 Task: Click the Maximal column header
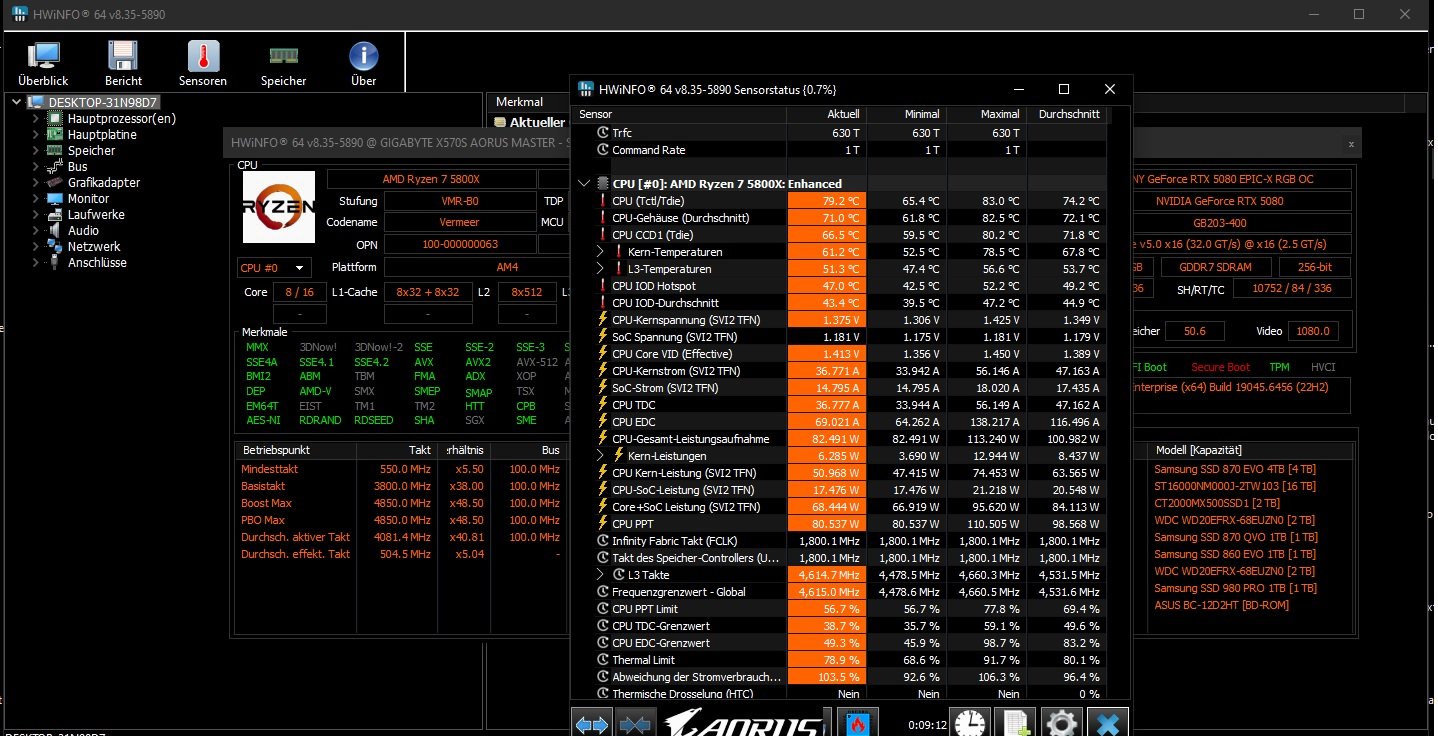pyautogui.click(x=986, y=115)
